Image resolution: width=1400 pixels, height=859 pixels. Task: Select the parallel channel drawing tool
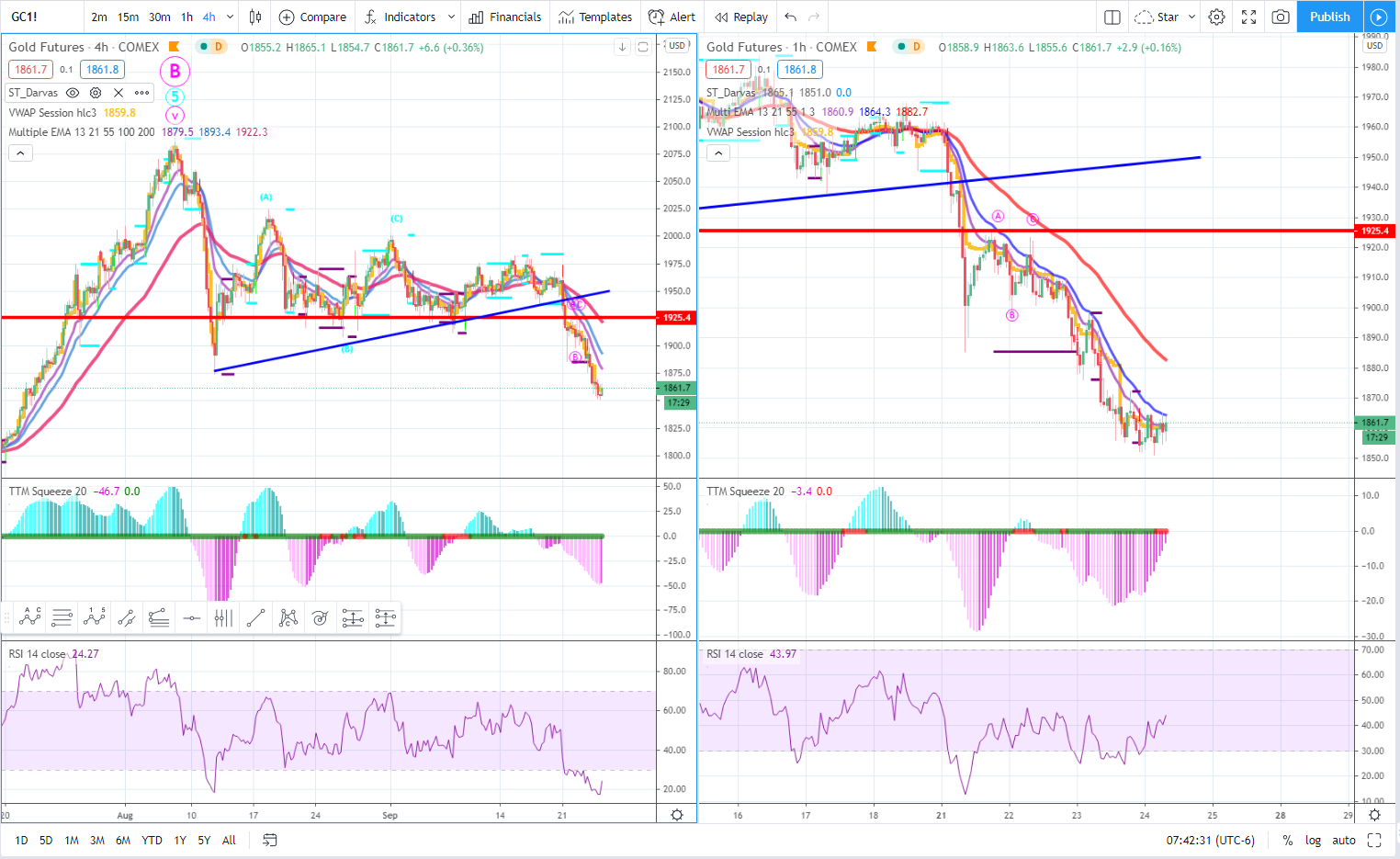pyautogui.click(x=127, y=618)
